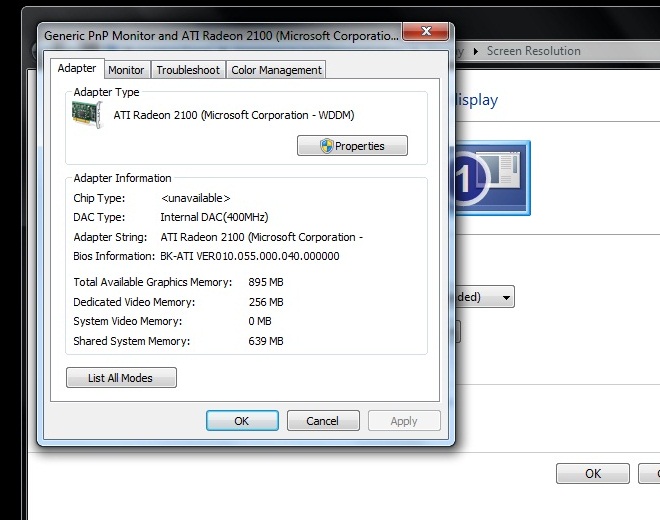Click the graphics adapter card icon

87,115
